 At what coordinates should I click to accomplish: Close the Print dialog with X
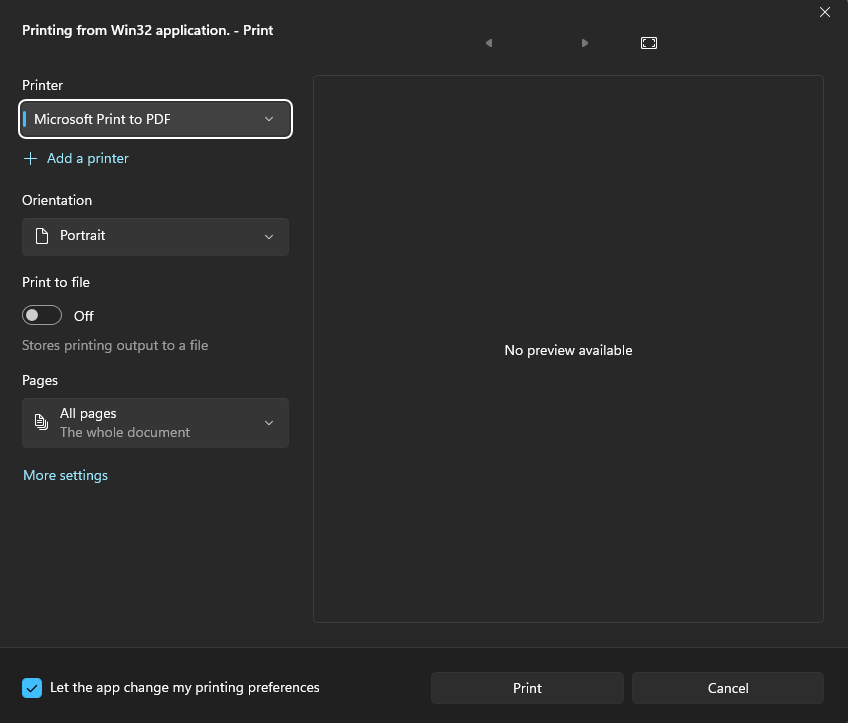pos(824,12)
